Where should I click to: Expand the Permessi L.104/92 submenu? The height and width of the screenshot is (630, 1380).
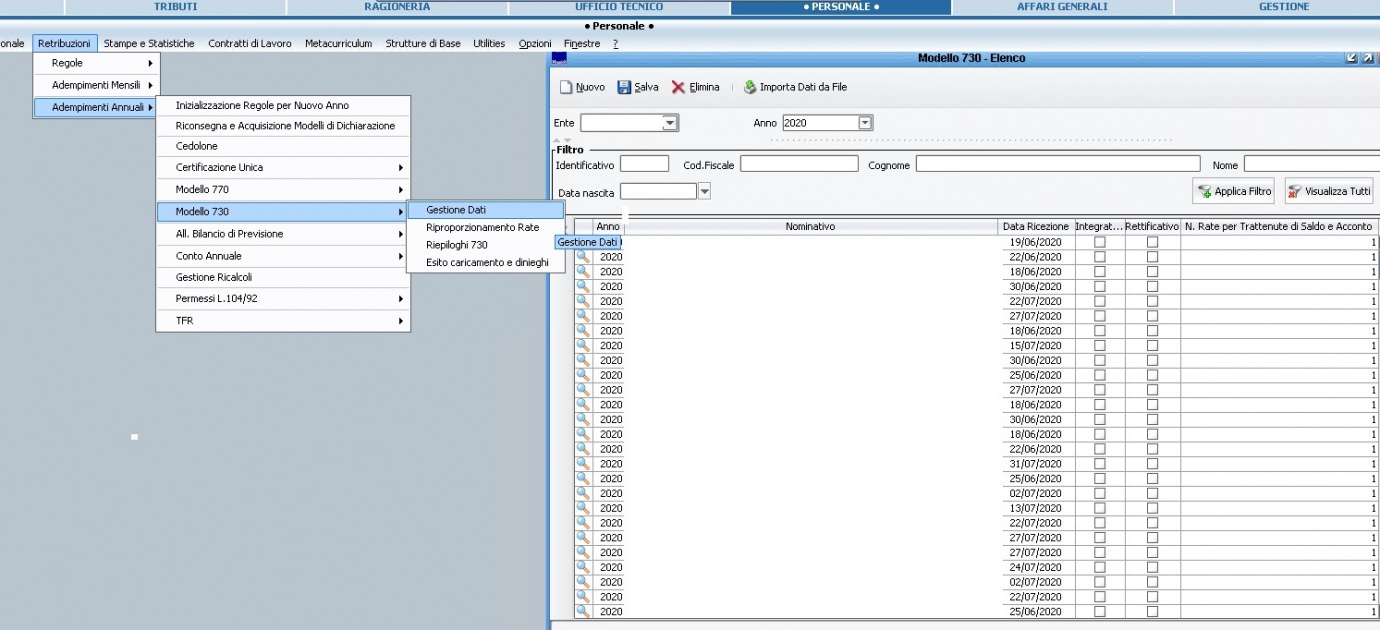[283, 299]
